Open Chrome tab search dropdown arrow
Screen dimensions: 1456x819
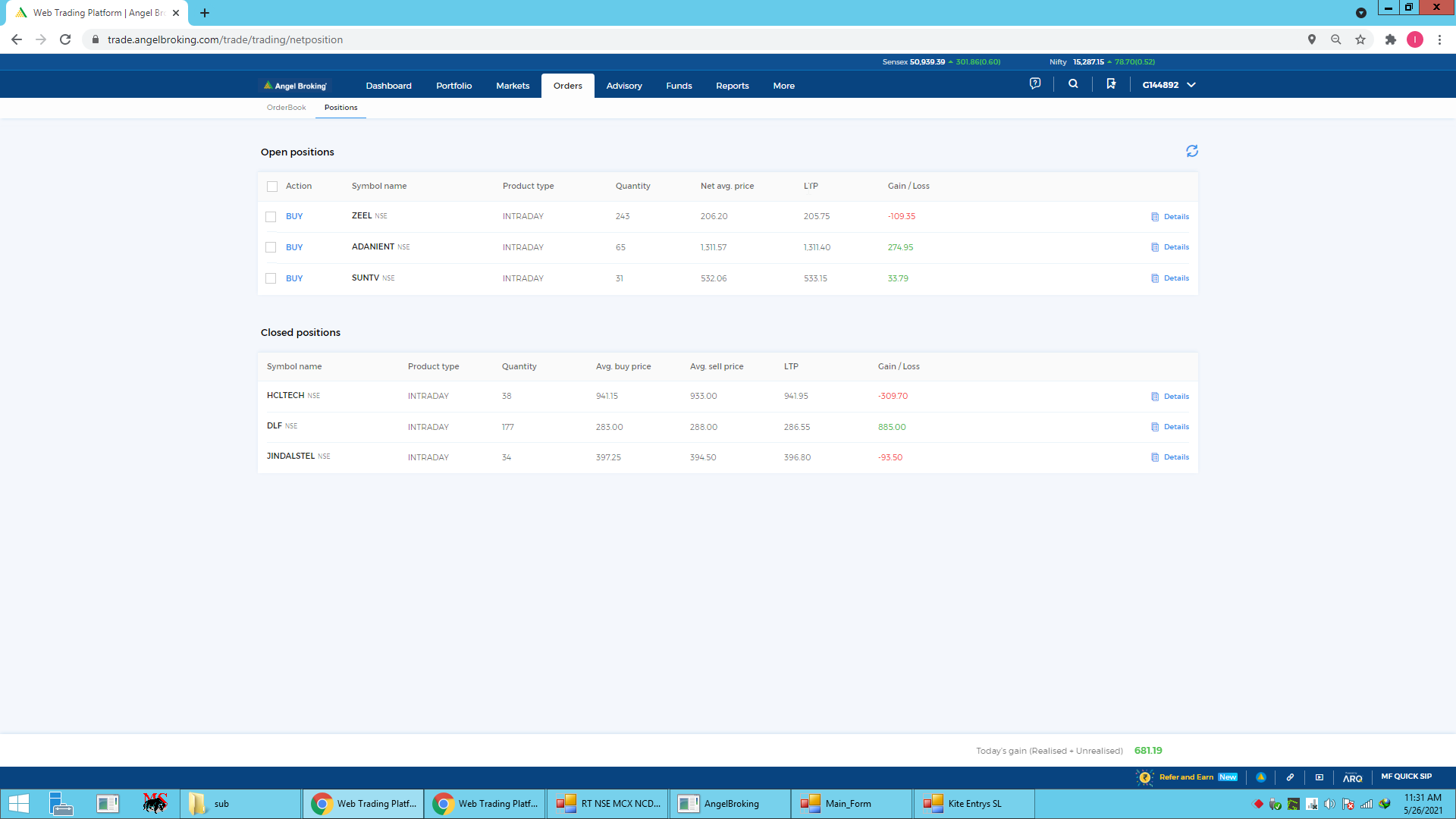(1361, 13)
